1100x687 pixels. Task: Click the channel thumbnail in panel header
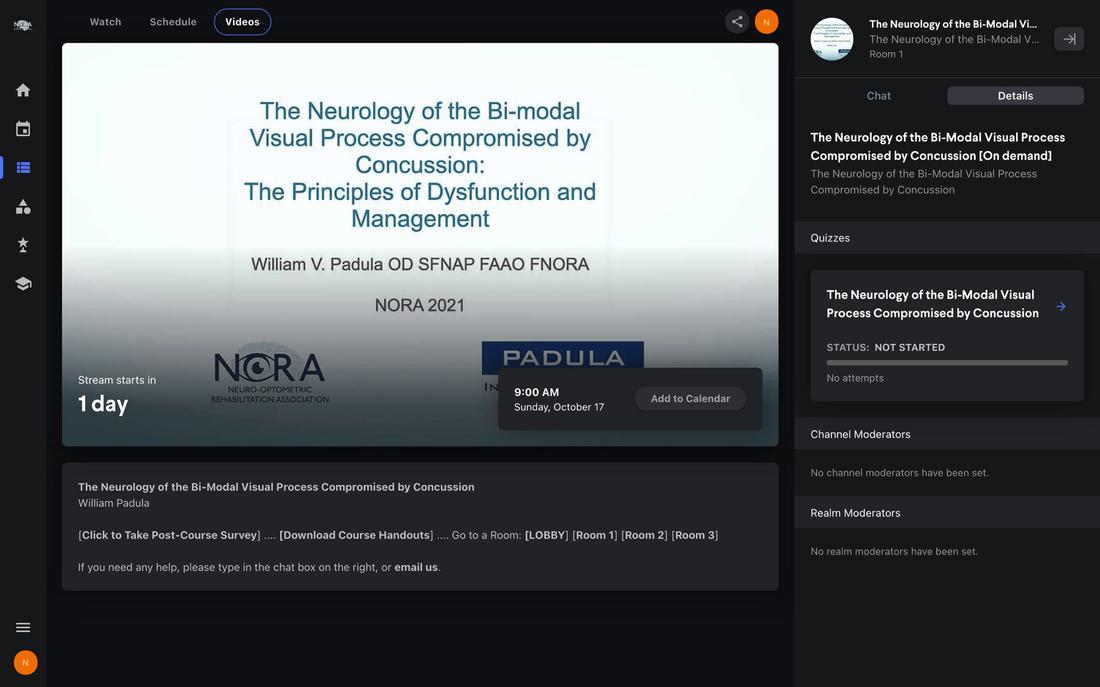pyautogui.click(x=832, y=39)
